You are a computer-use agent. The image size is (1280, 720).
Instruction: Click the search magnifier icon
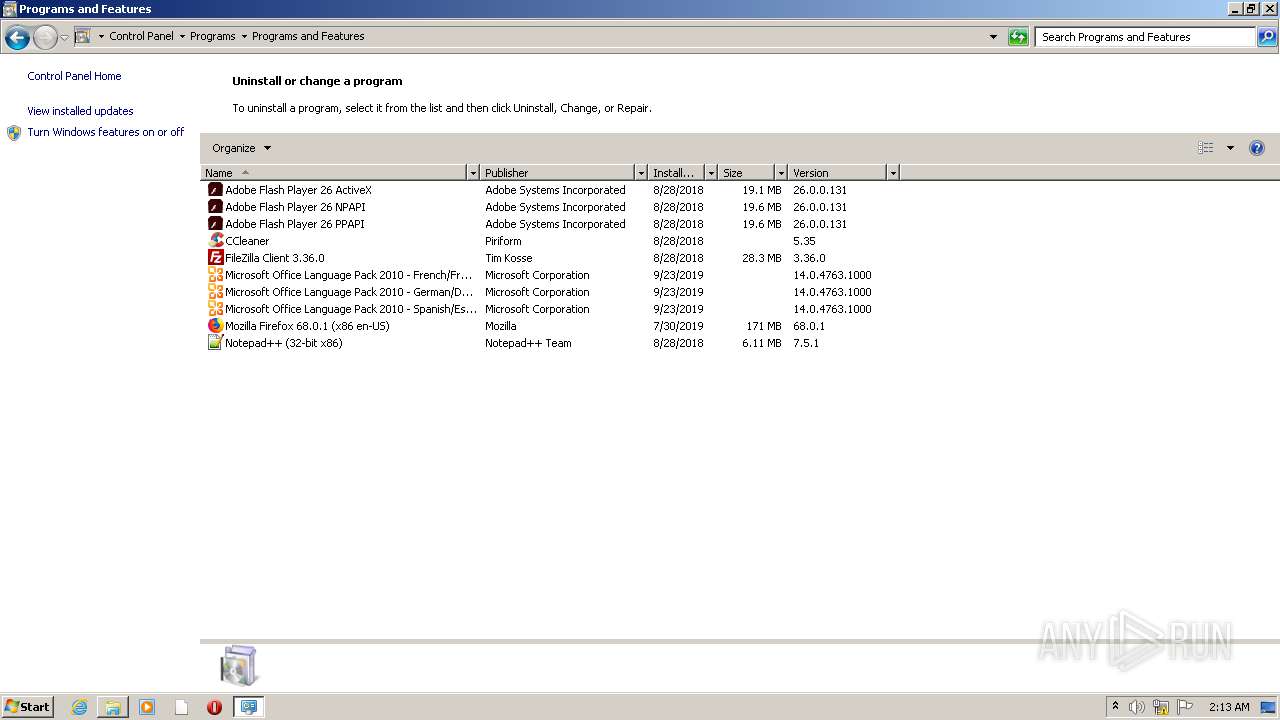coord(1267,37)
